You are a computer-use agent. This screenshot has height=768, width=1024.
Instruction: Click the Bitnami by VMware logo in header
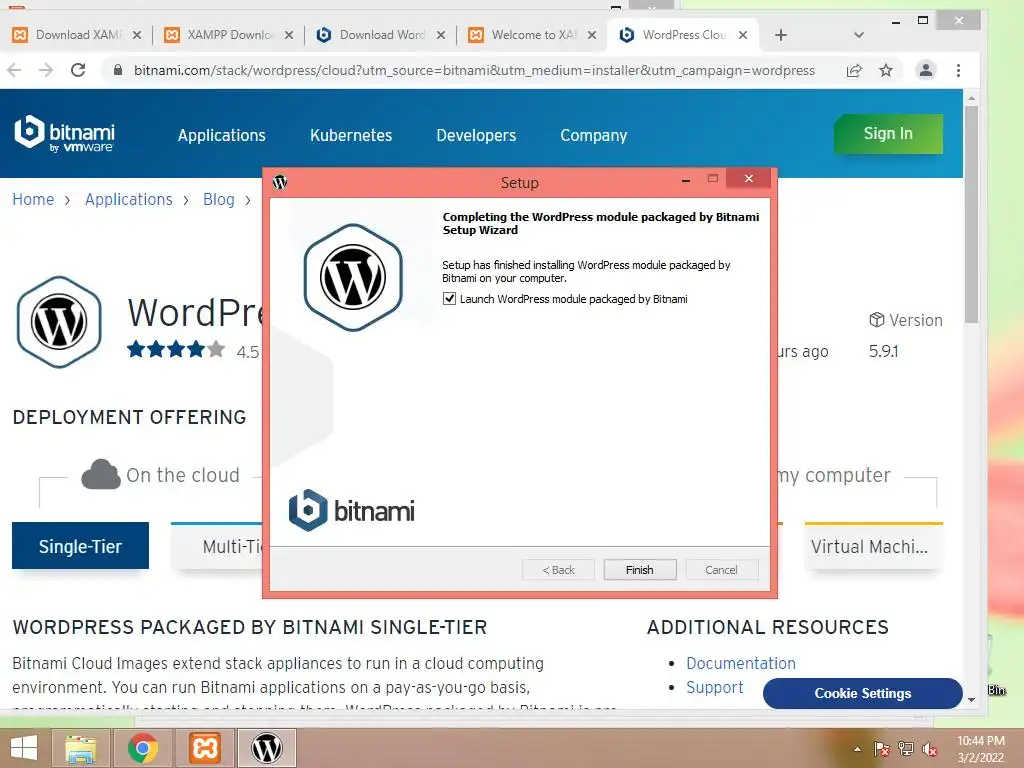(x=64, y=134)
